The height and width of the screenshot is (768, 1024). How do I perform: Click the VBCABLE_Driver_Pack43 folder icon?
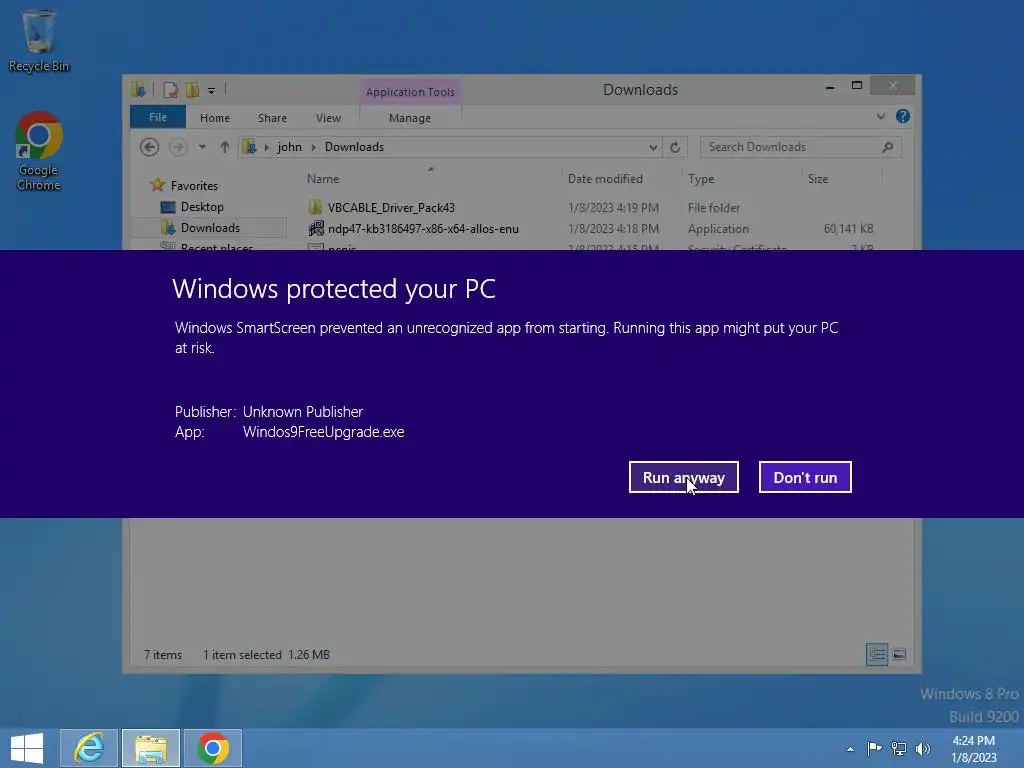pos(315,207)
